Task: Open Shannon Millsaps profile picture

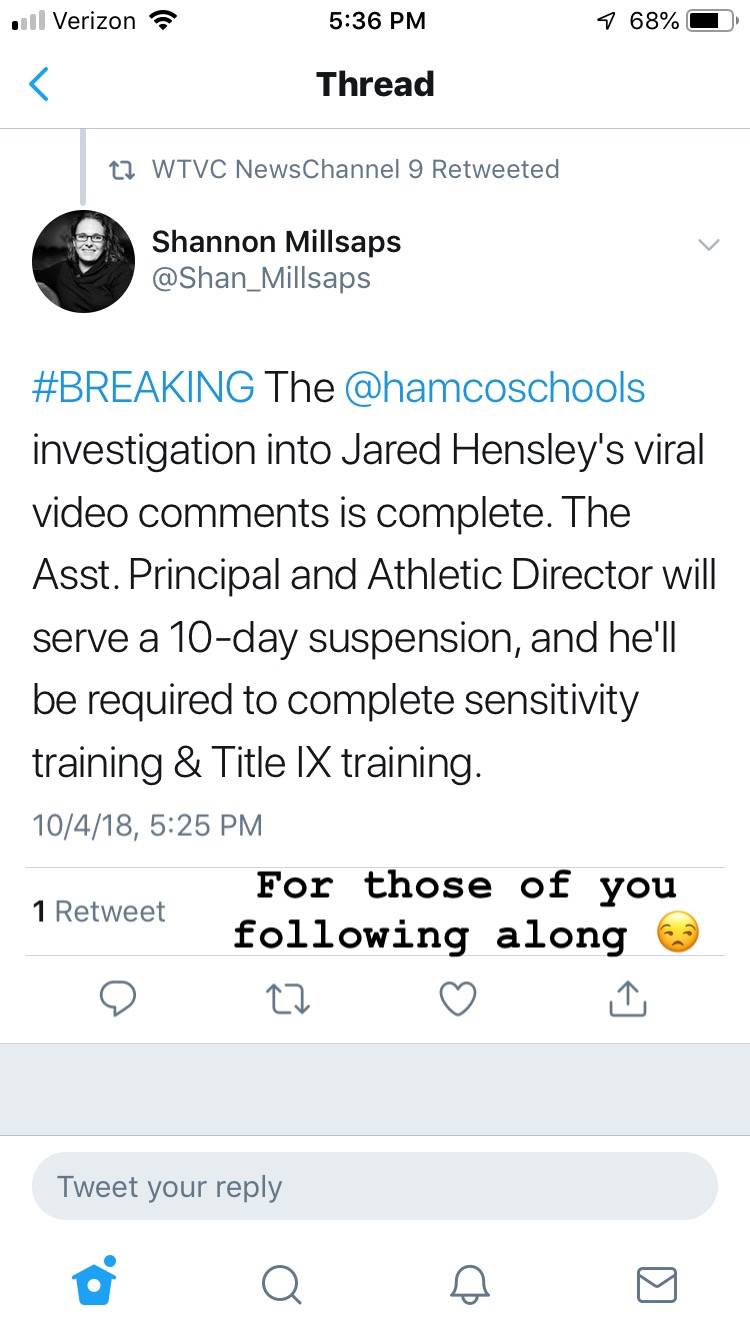Action: pyautogui.click(x=83, y=260)
